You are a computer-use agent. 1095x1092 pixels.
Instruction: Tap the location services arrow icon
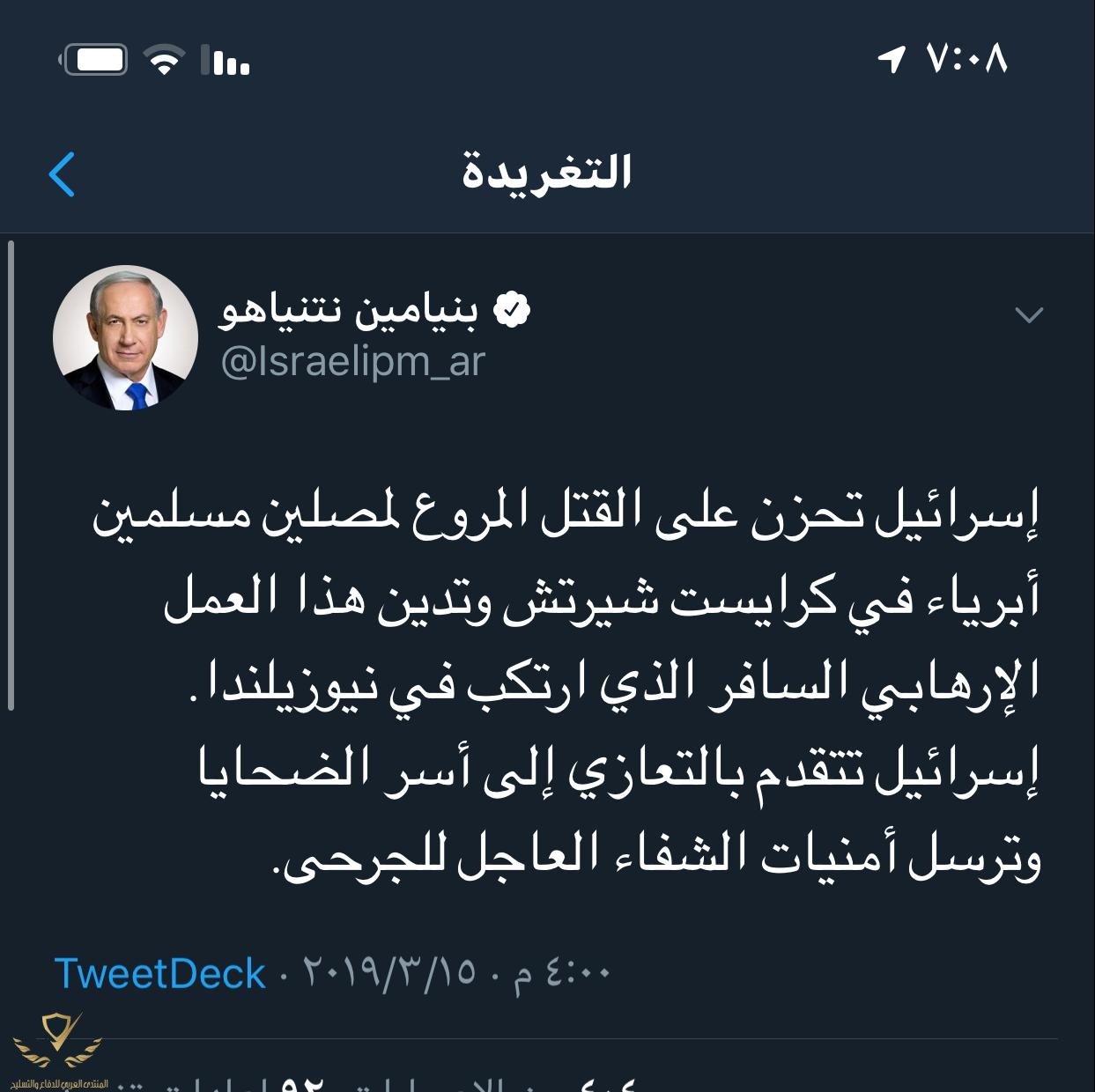coord(892,60)
